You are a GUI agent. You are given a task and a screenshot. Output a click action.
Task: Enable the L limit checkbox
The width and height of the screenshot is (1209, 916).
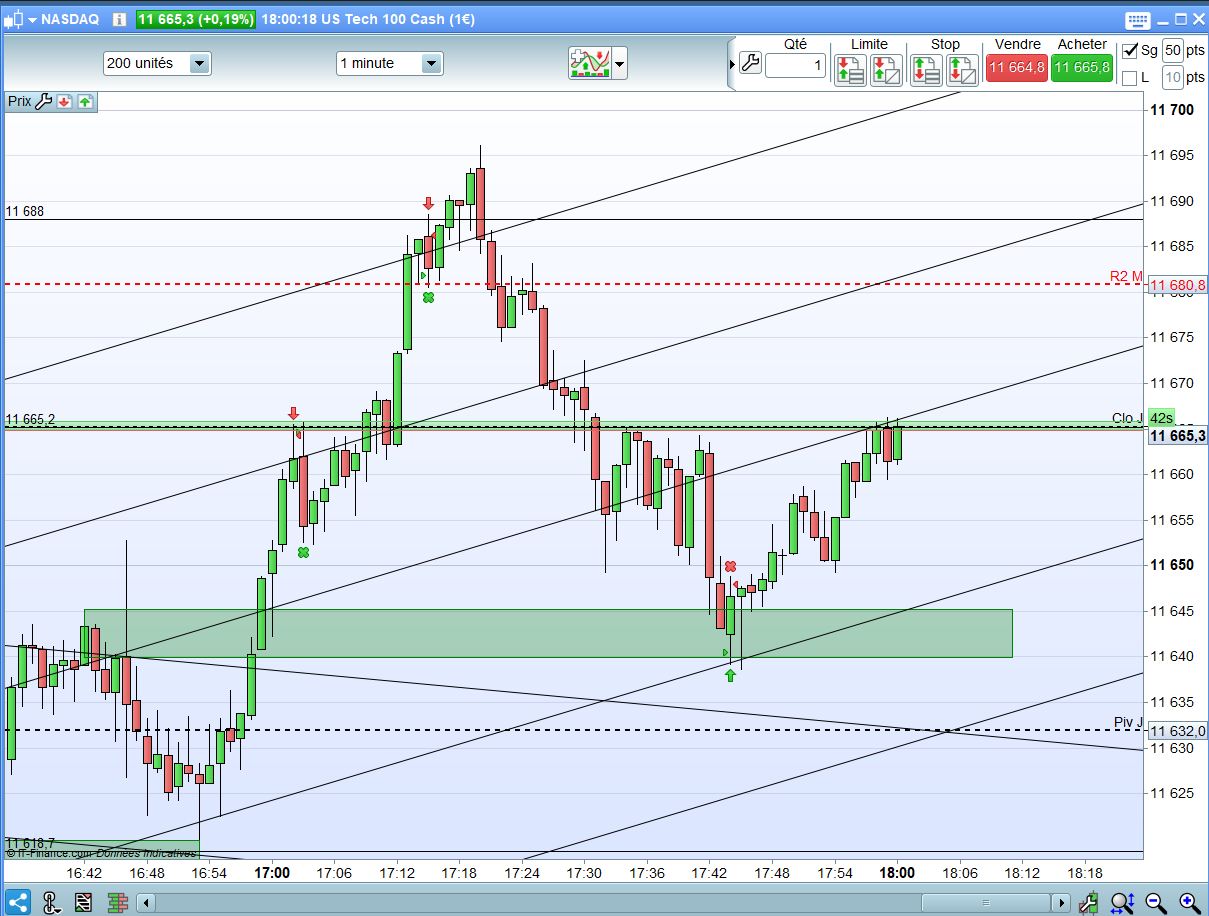click(x=1130, y=77)
